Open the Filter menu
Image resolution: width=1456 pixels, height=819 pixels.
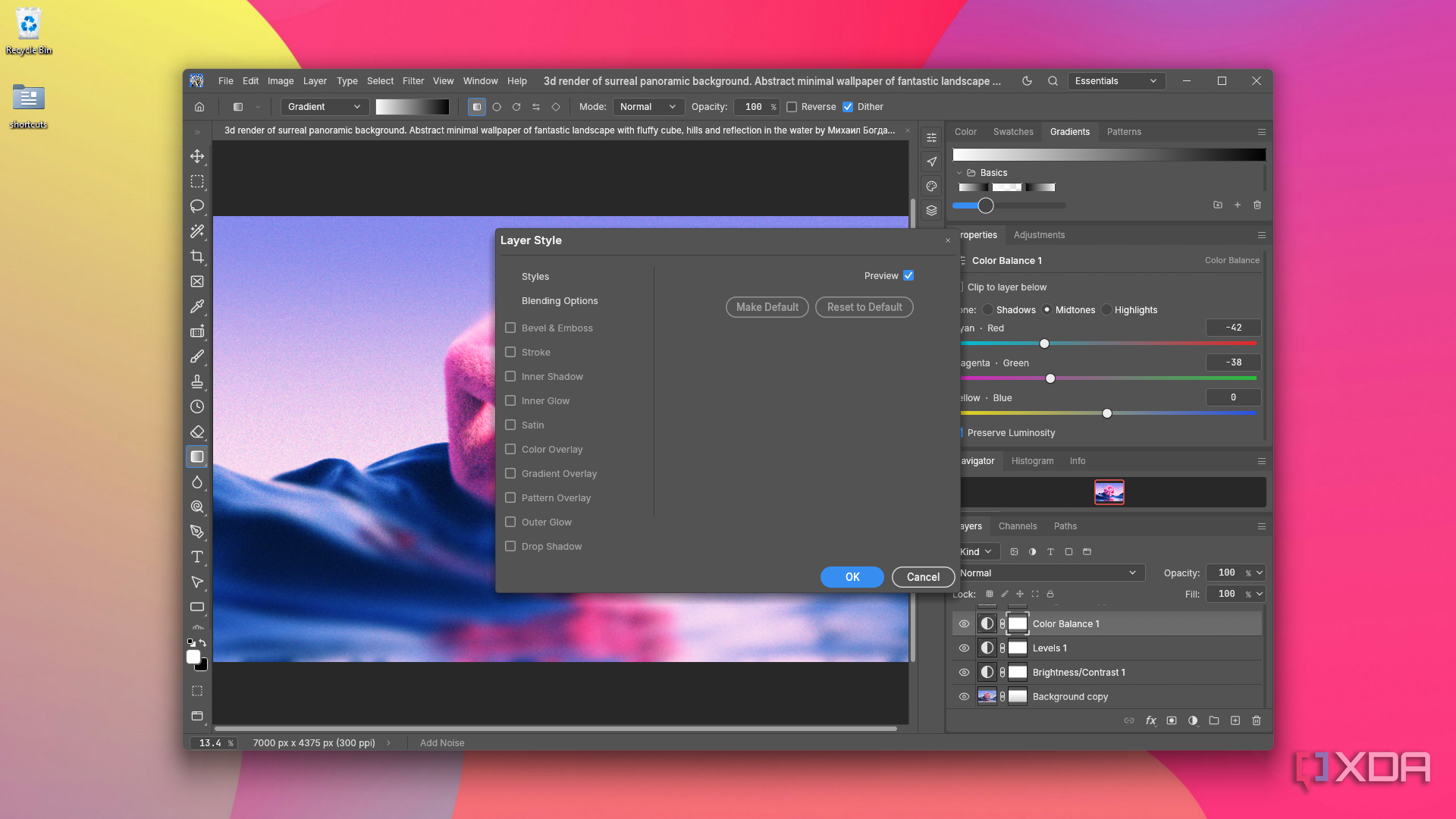[x=413, y=81]
